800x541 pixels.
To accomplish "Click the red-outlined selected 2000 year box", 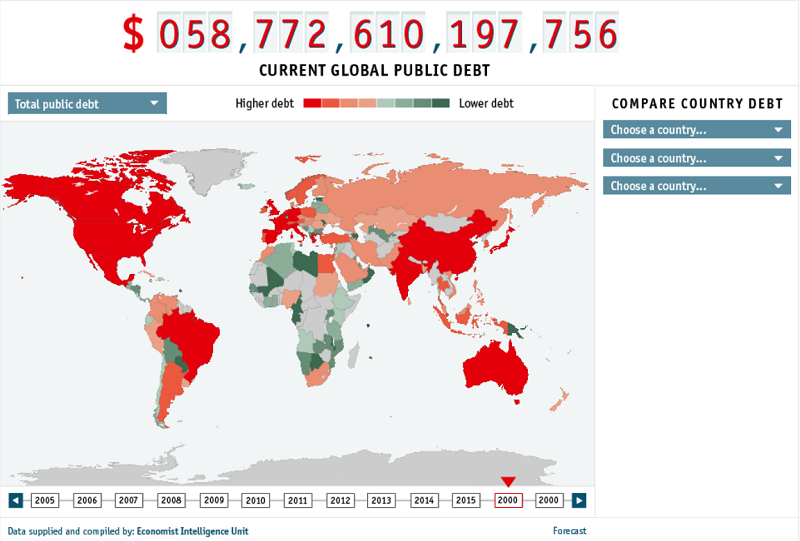I will 508,500.
